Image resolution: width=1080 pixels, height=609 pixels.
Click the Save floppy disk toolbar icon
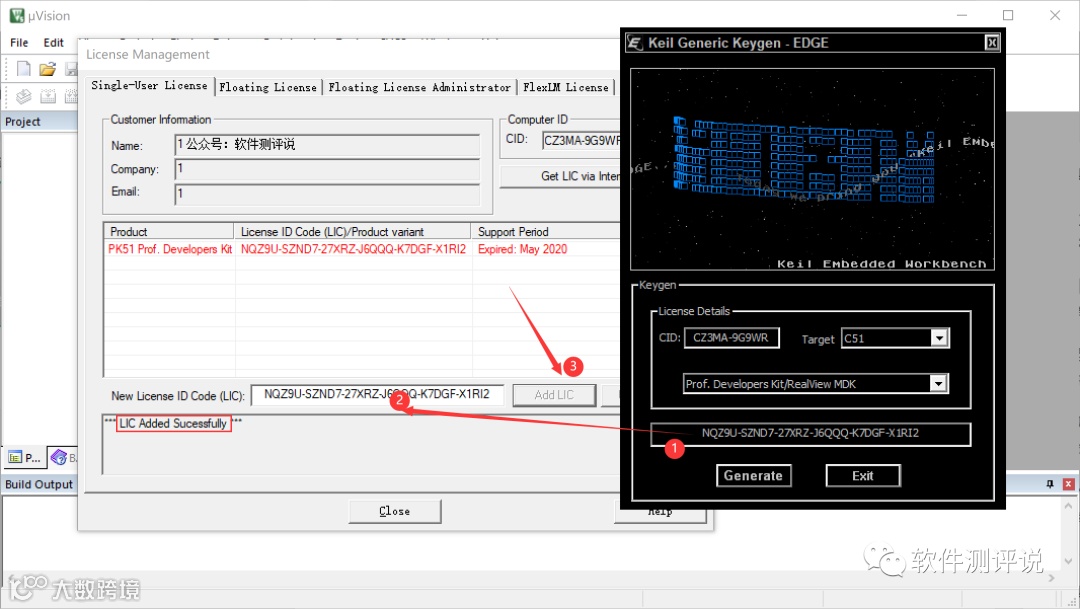pyautogui.click(x=71, y=68)
